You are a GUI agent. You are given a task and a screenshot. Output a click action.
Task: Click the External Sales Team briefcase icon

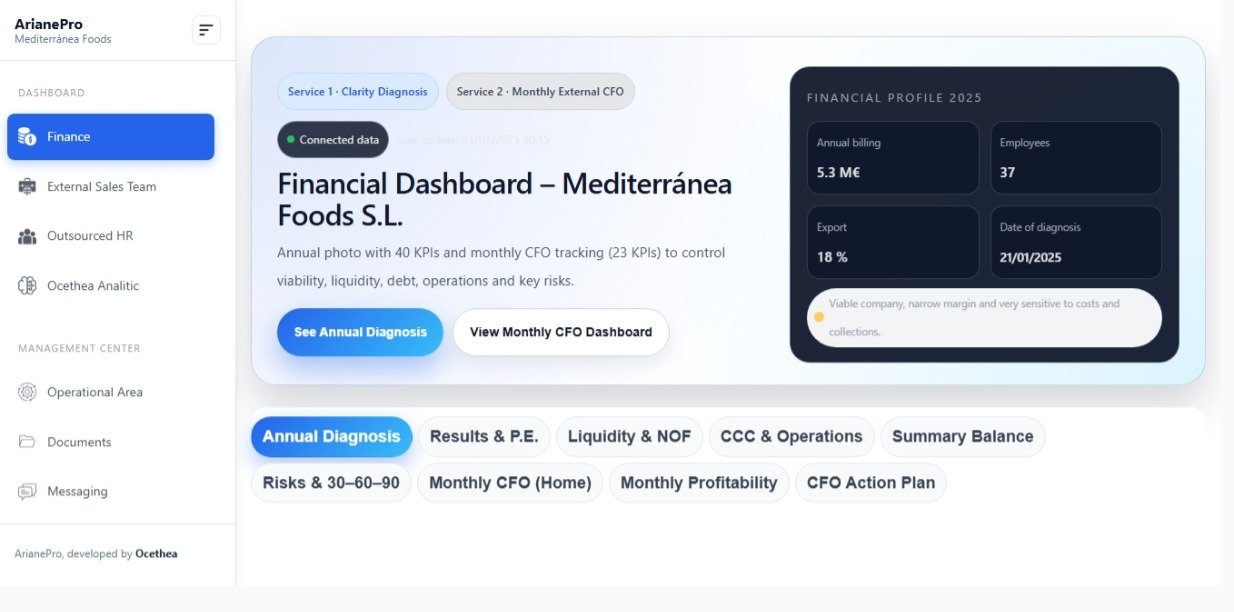pos(28,187)
